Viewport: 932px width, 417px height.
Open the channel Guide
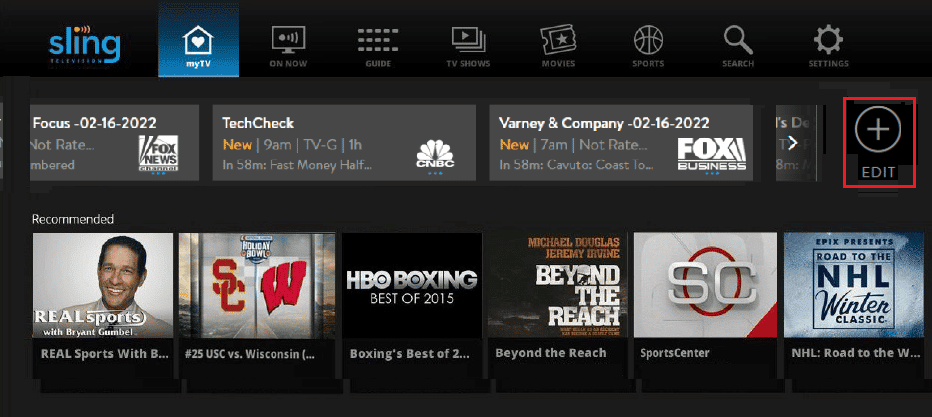377,46
